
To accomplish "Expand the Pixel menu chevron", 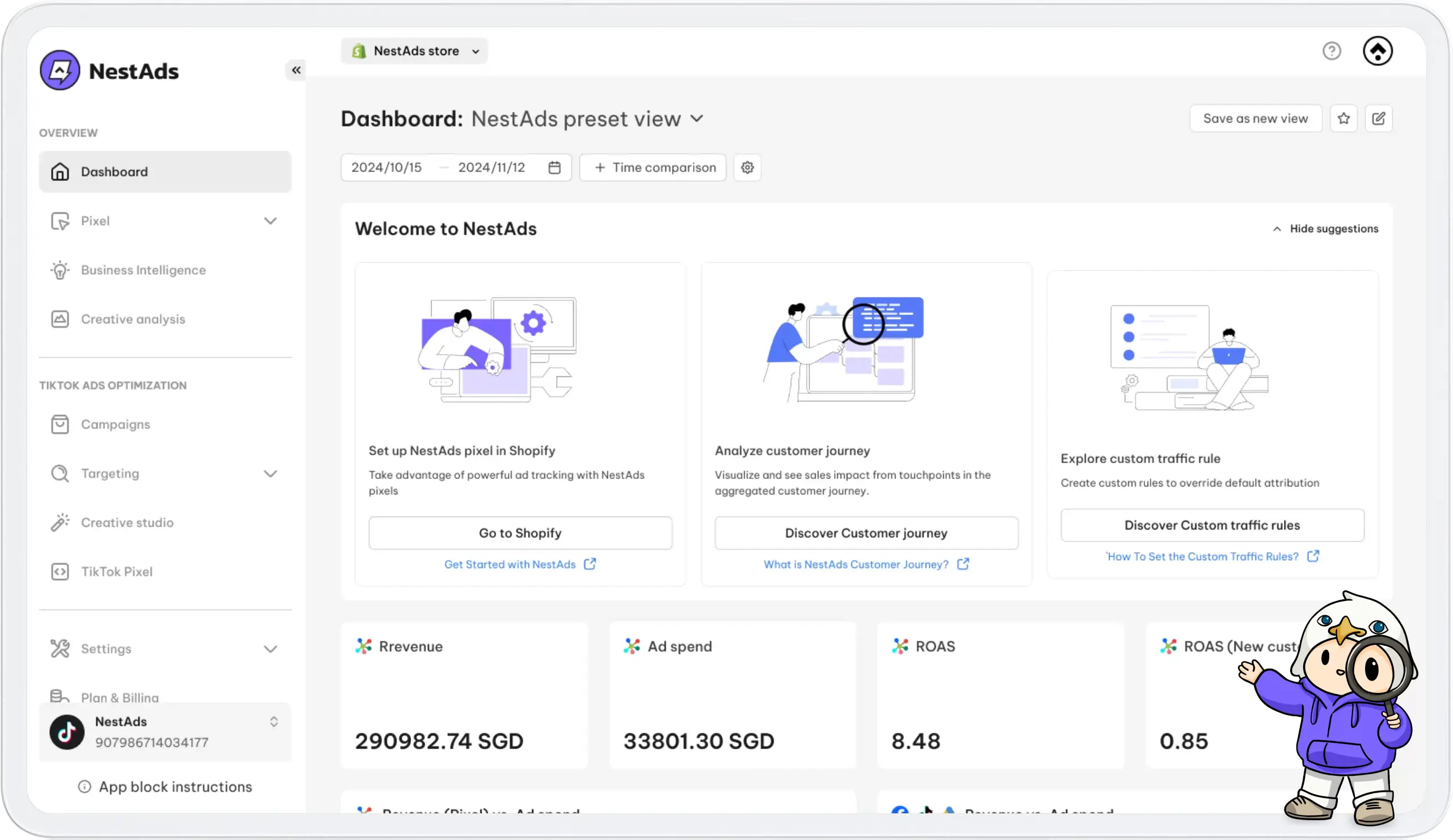I will point(270,221).
